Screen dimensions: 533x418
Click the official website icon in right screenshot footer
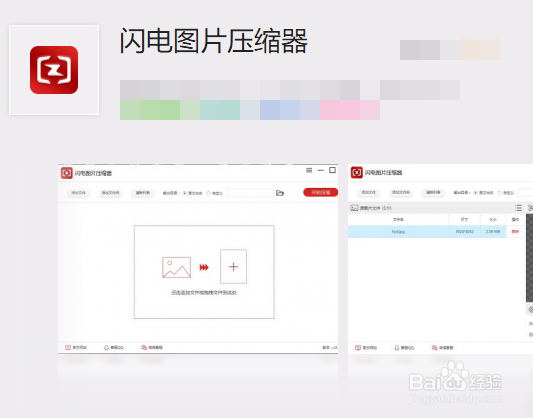tap(358, 348)
